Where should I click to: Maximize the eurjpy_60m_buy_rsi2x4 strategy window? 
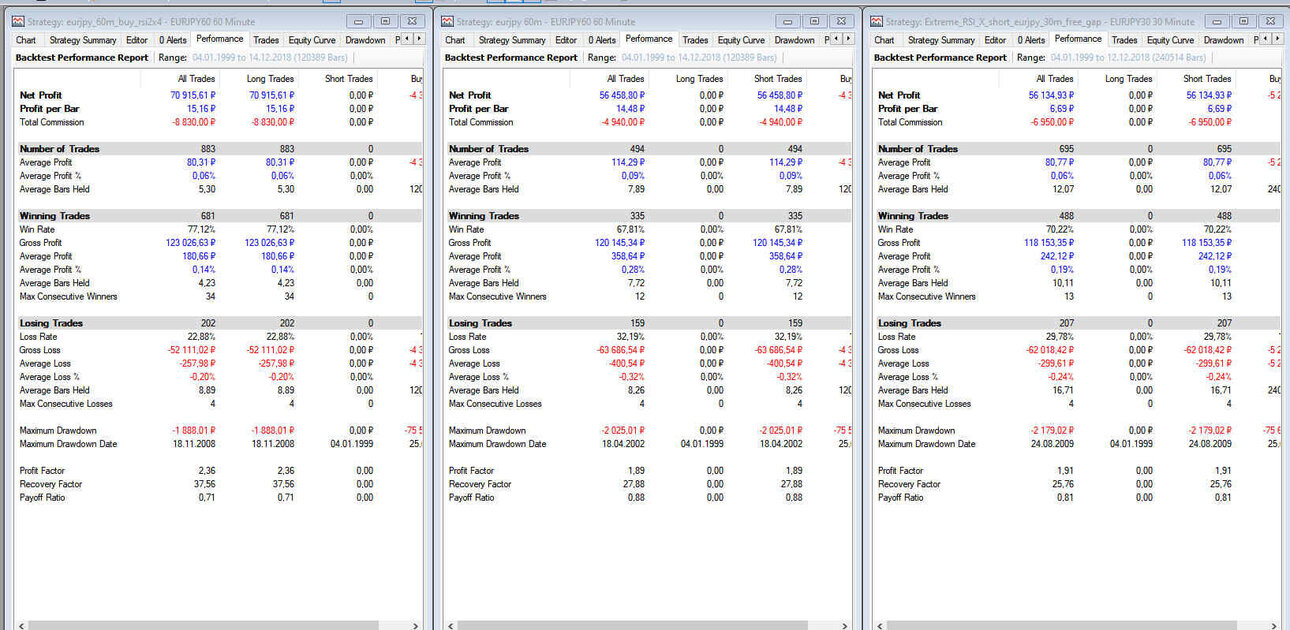[x=386, y=21]
